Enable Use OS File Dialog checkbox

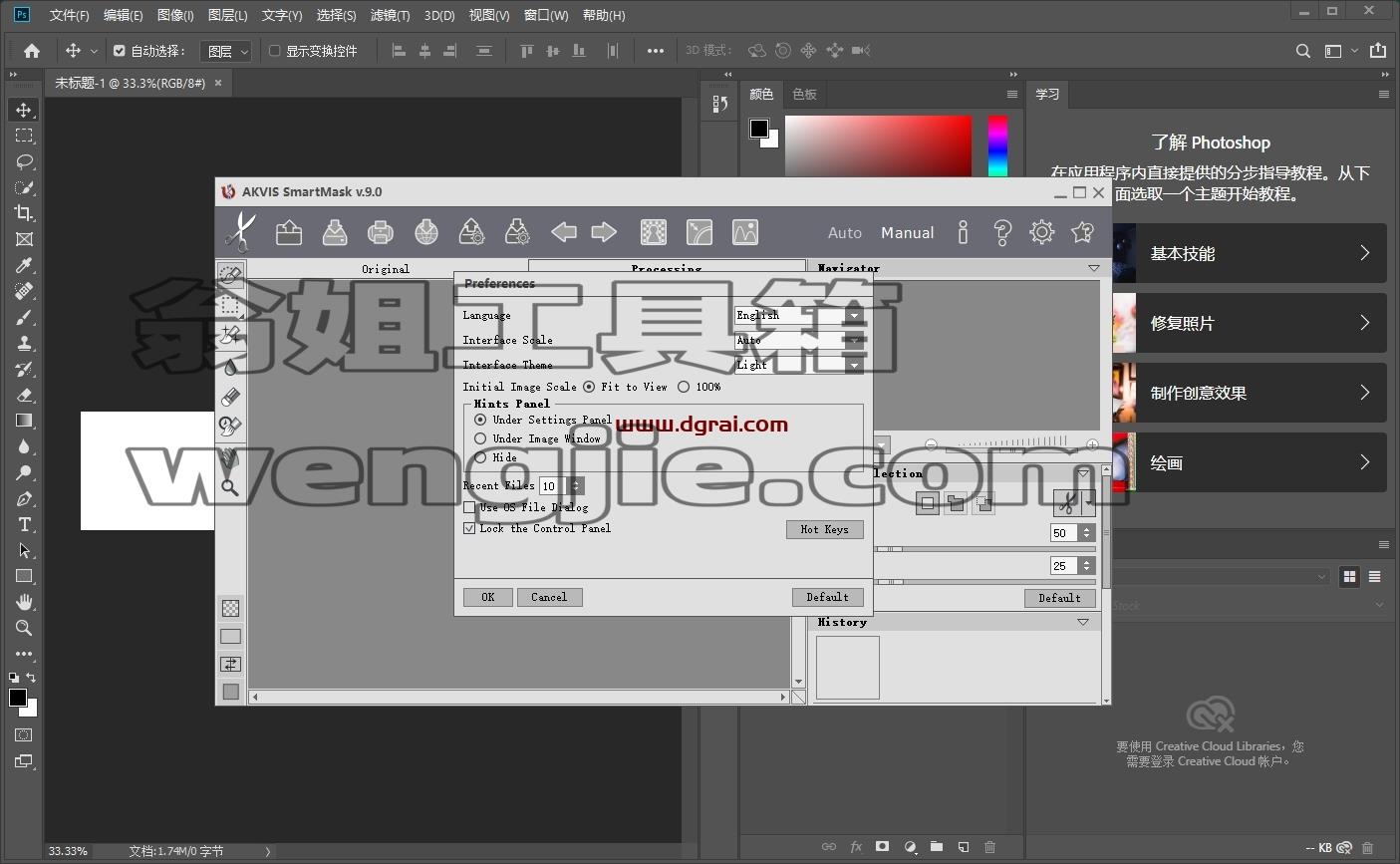(469, 507)
